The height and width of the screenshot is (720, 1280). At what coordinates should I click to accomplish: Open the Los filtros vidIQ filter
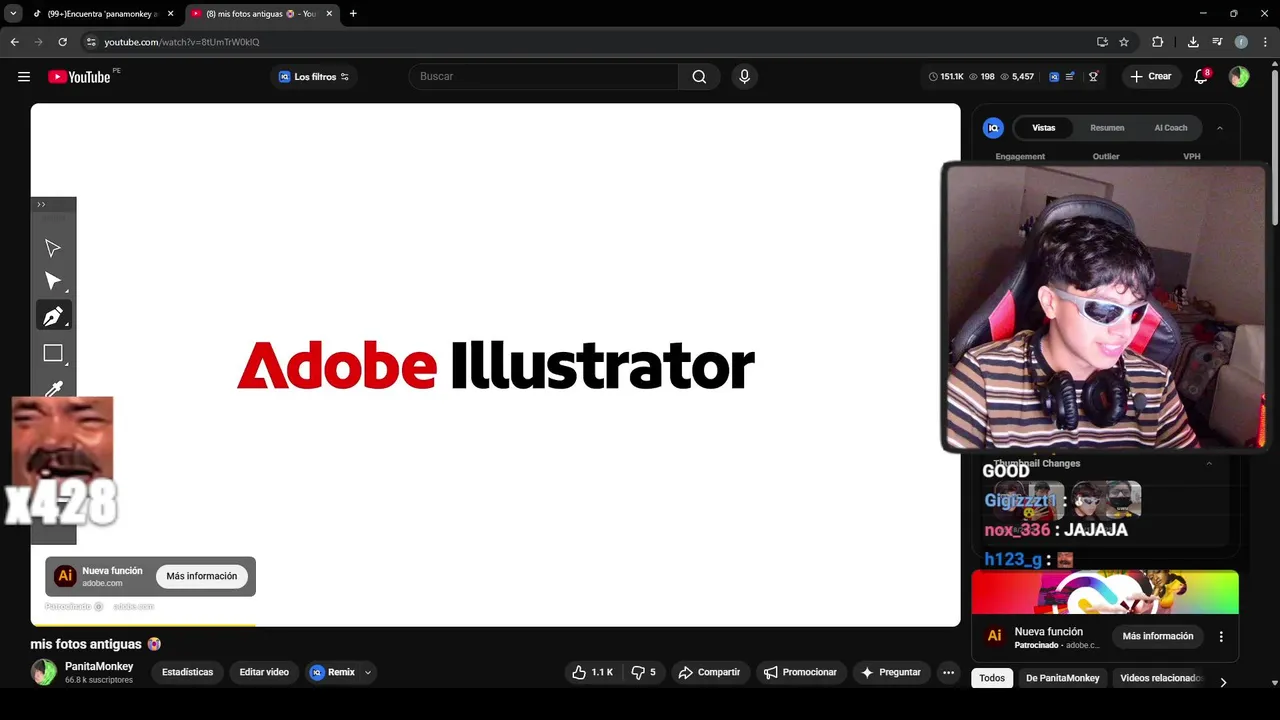[x=314, y=77]
